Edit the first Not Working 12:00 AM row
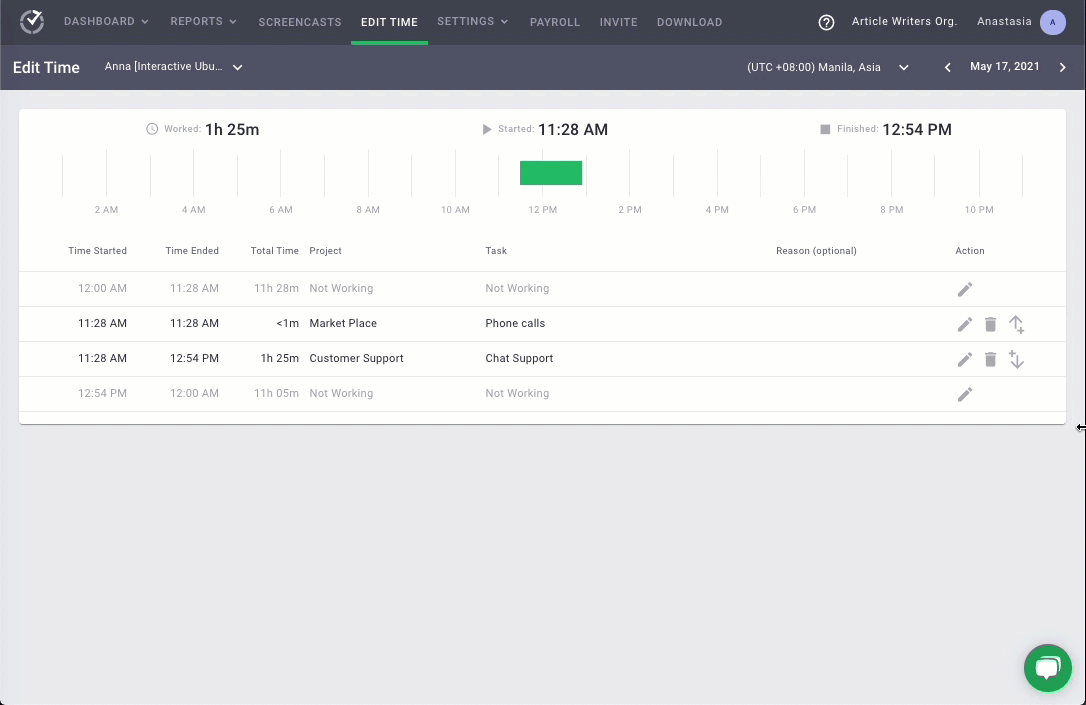1086x705 pixels. point(965,289)
